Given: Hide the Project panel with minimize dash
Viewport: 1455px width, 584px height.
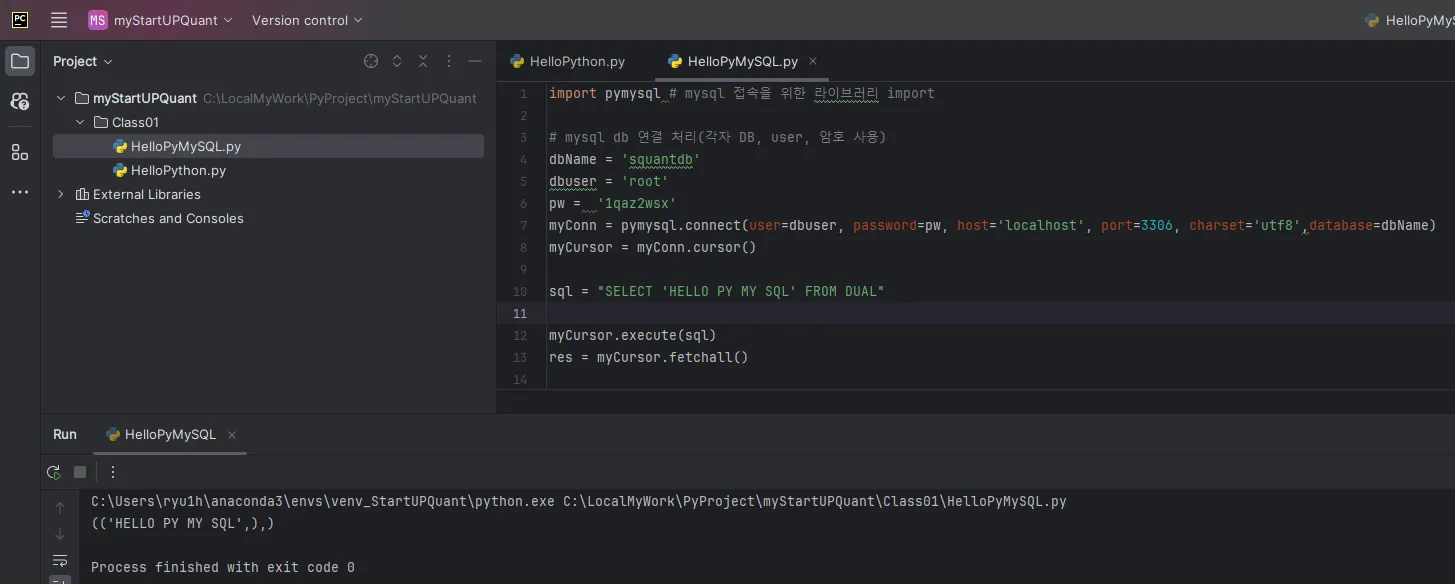Looking at the screenshot, I should (475, 61).
